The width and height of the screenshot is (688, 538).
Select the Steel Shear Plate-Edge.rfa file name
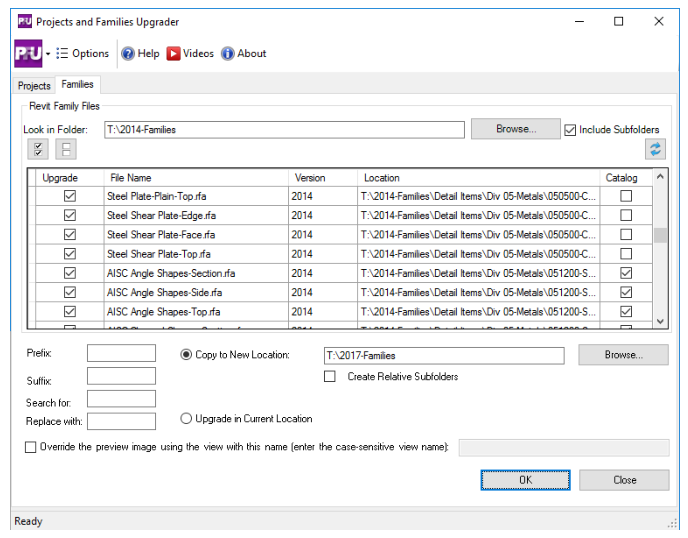[161, 215]
